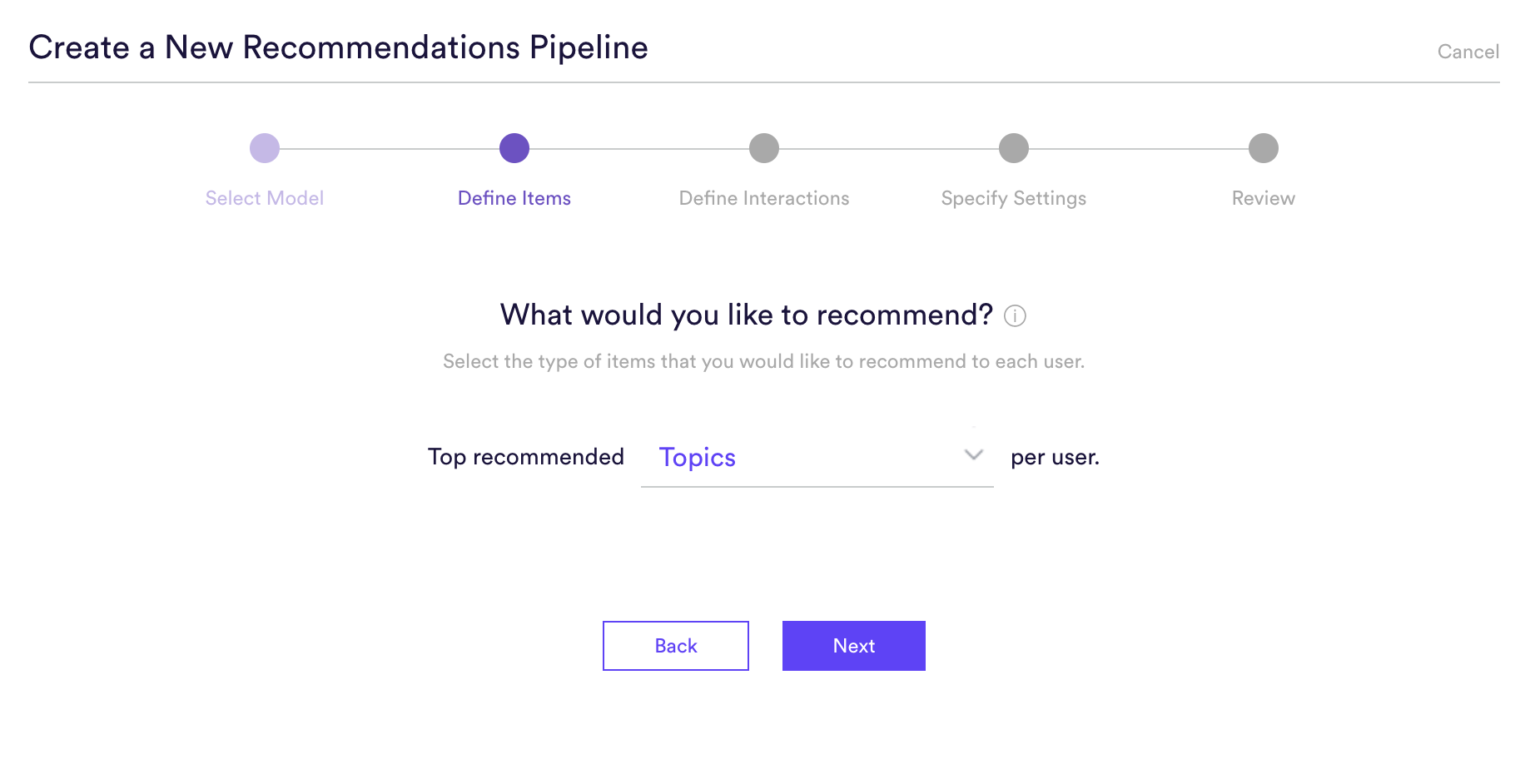Open the Specify Settings step label
Viewport: 1530px width, 784px height.
point(1014,199)
